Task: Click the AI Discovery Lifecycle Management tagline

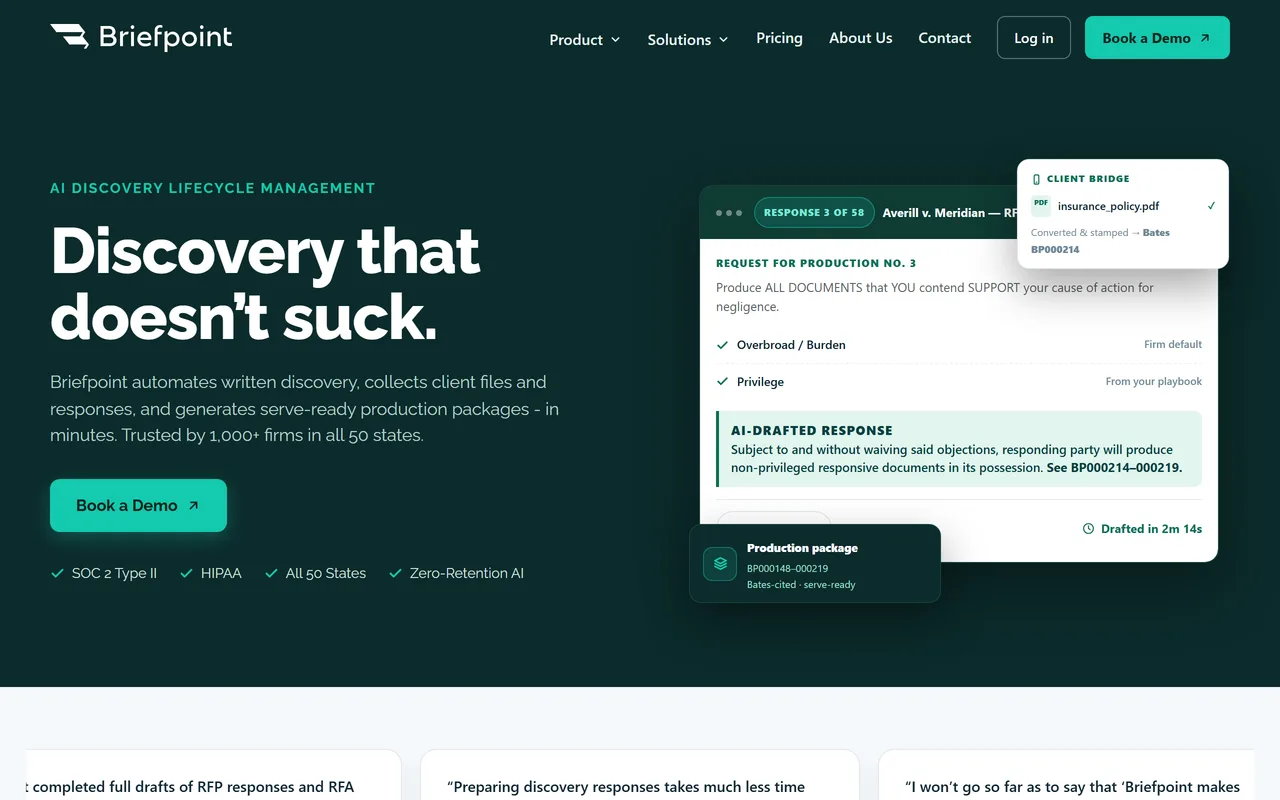Action: click(x=213, y=188)
